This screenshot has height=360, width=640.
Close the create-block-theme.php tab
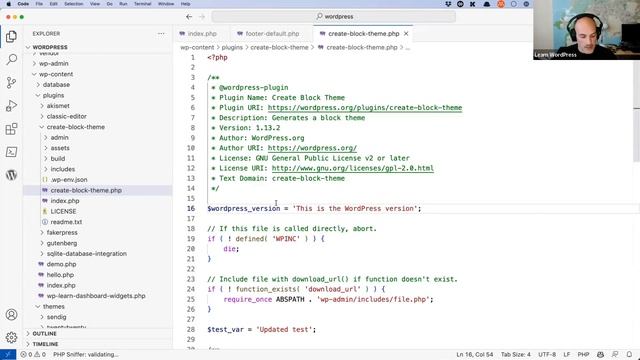tap(406, 33)
